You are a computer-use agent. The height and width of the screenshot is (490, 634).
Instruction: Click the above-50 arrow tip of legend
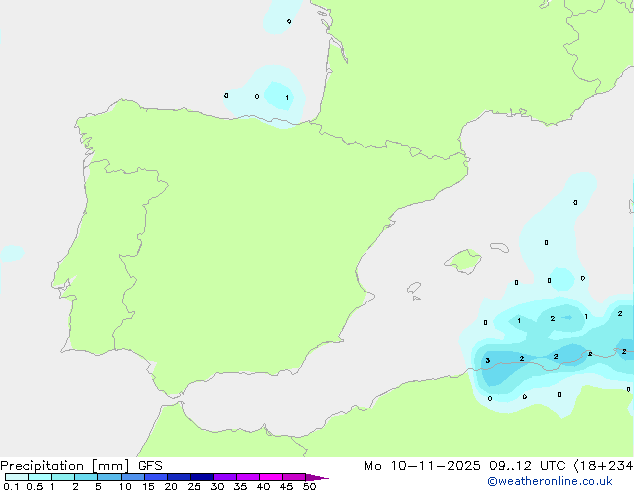(317, 477)
